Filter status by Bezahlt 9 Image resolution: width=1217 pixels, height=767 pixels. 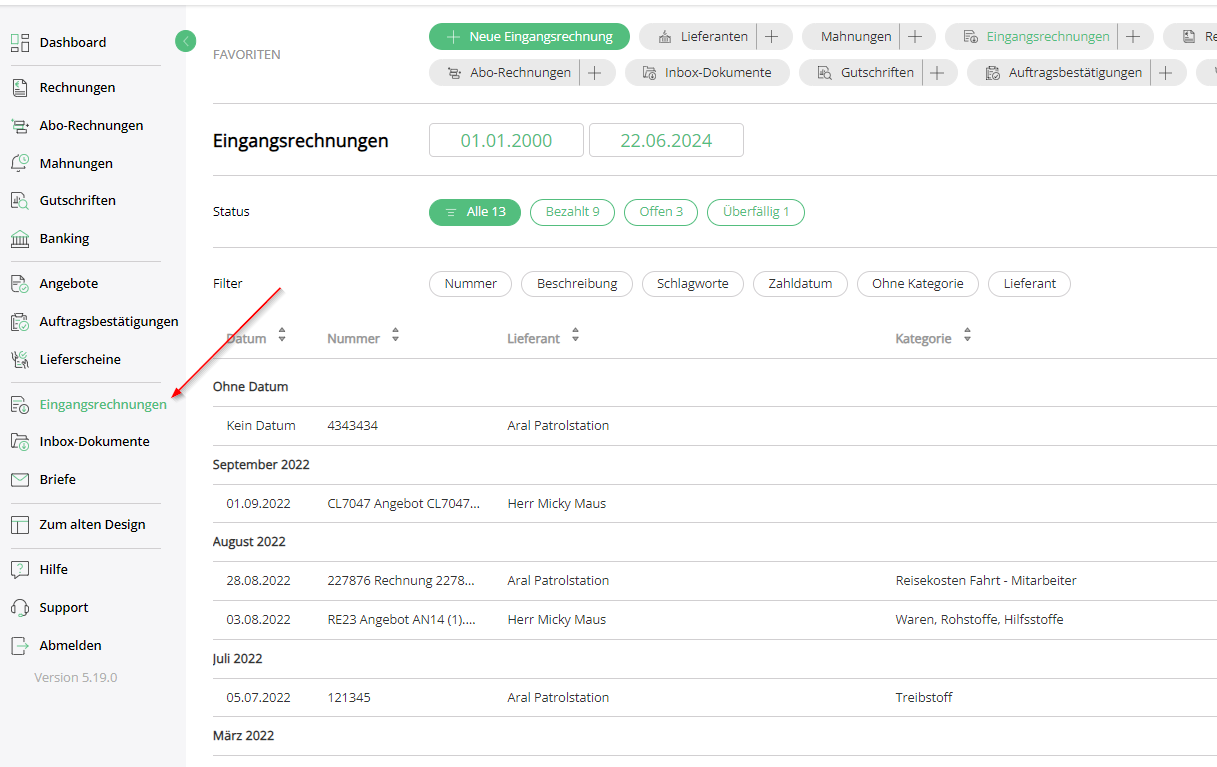coord(572,212)
